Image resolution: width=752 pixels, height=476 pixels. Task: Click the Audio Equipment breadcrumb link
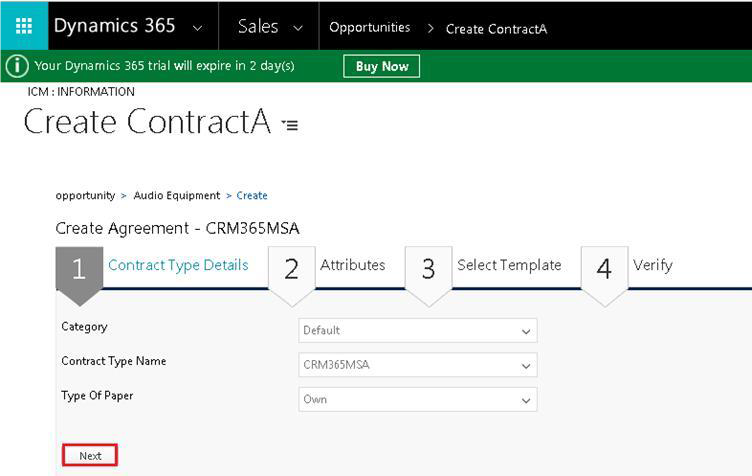click(x=177, y=196)
